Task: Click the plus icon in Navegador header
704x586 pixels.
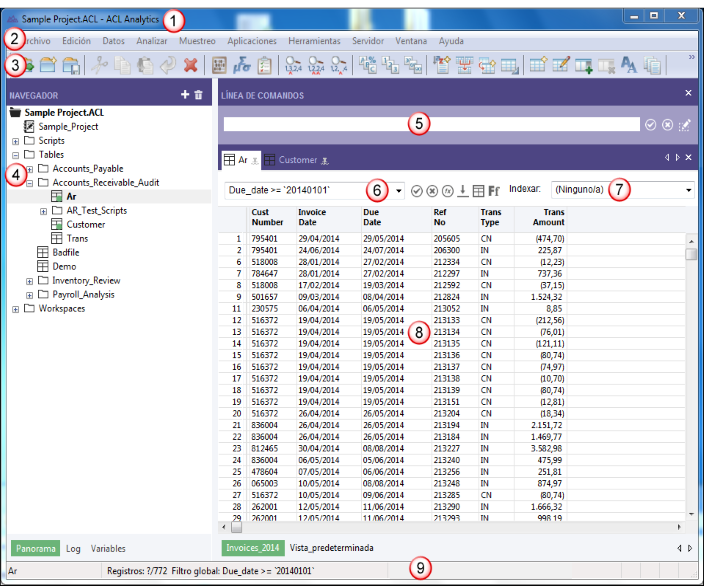Action: [184, 94]
